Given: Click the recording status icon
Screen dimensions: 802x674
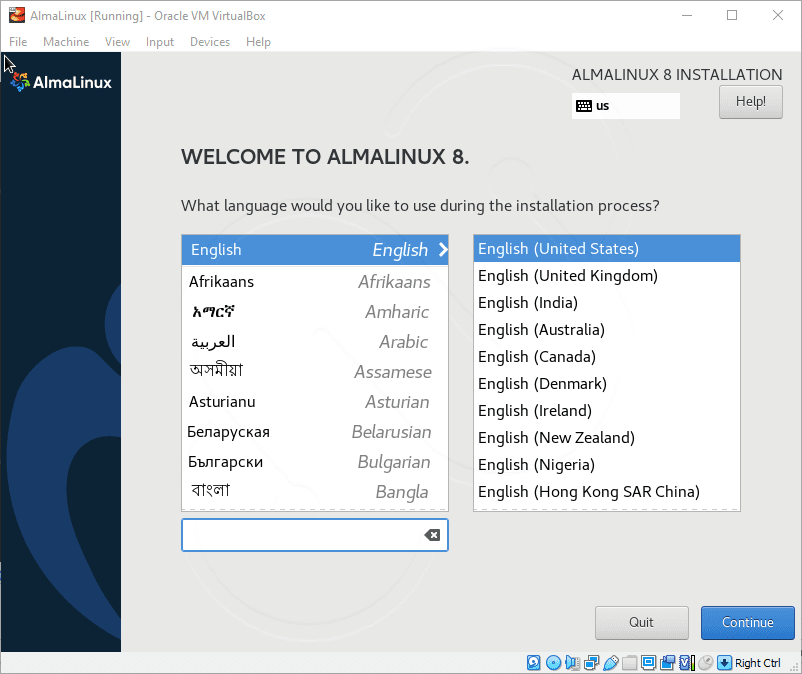Looking at the screenshot, I should click(667, 663).
